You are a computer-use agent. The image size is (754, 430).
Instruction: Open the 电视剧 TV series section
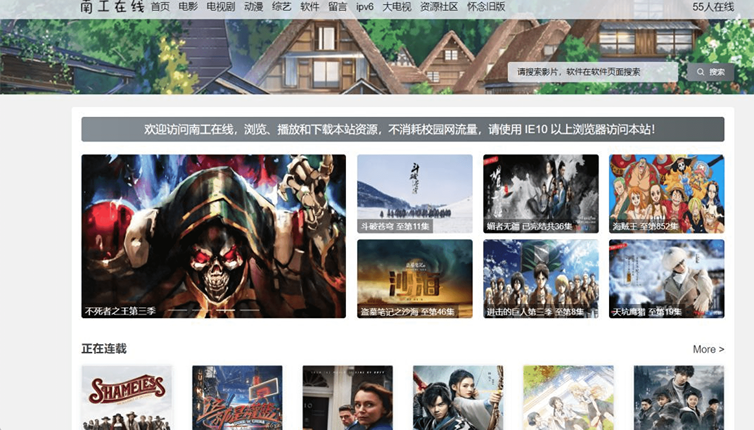[x=221, y=7]
